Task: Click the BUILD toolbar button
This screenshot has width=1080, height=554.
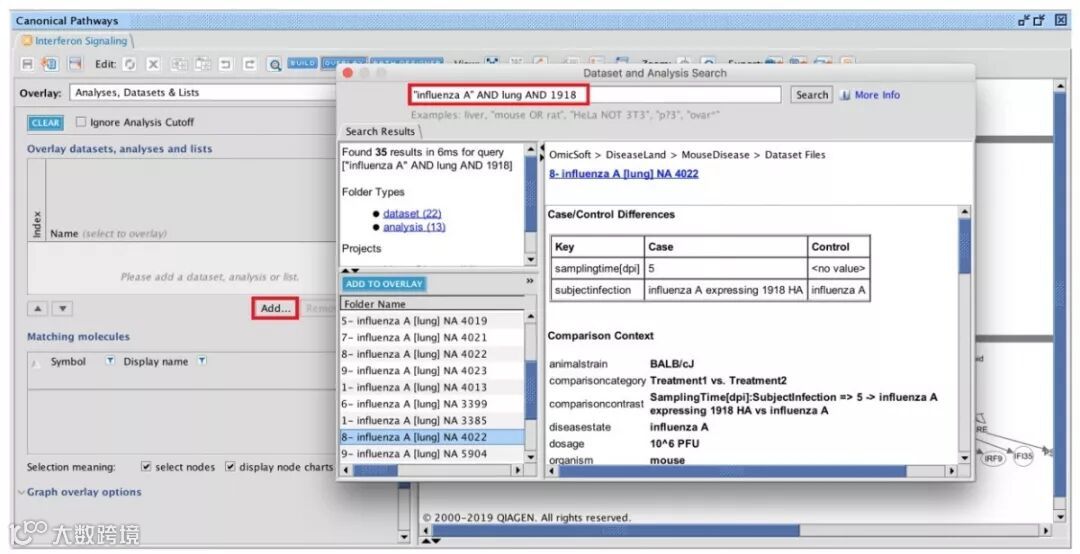Action: click(302, 63)
